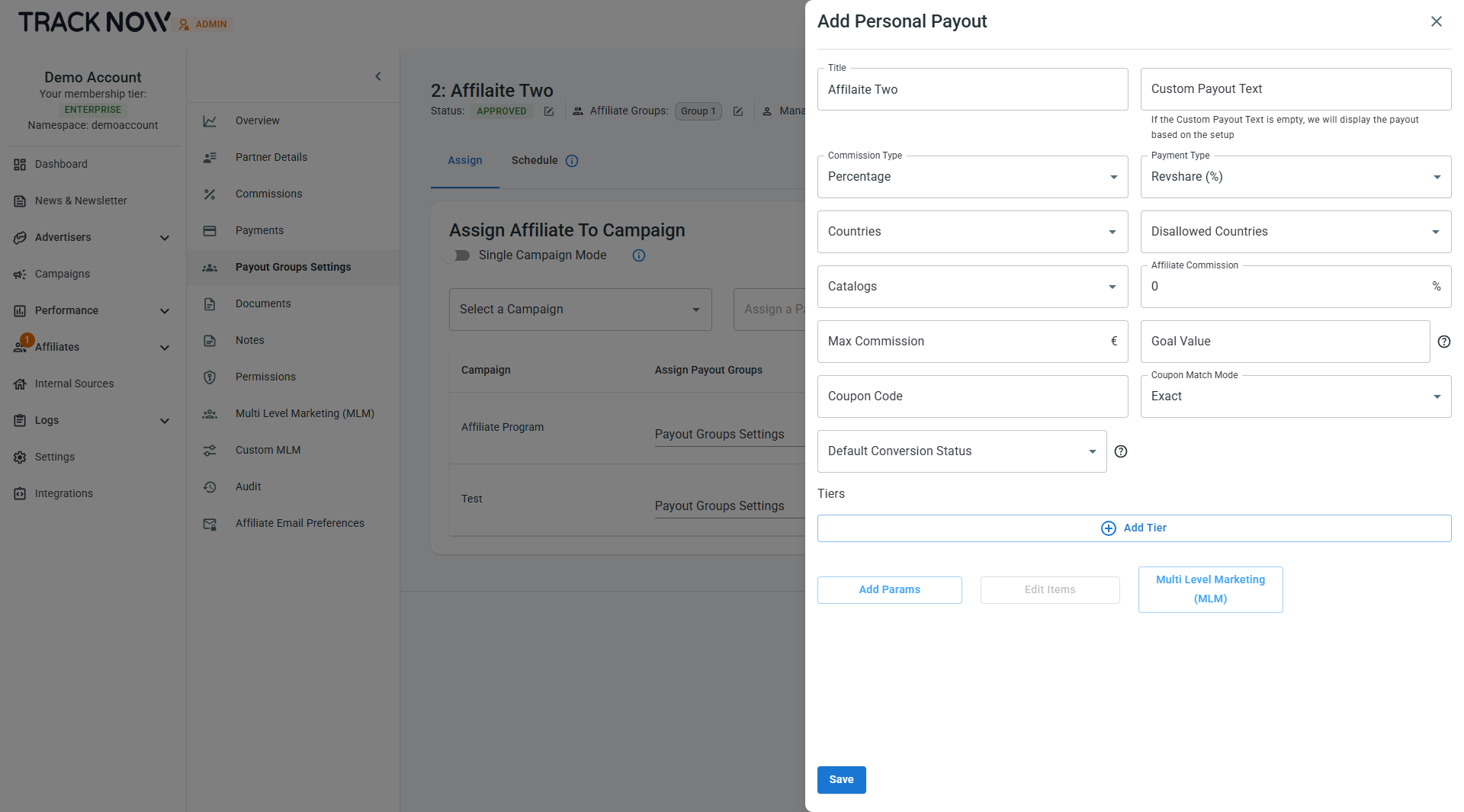The image size is (1464, 812).
Task: Click the Default Conversion Status help icon
Action: pyautogui.click(x=1120, y=451)
